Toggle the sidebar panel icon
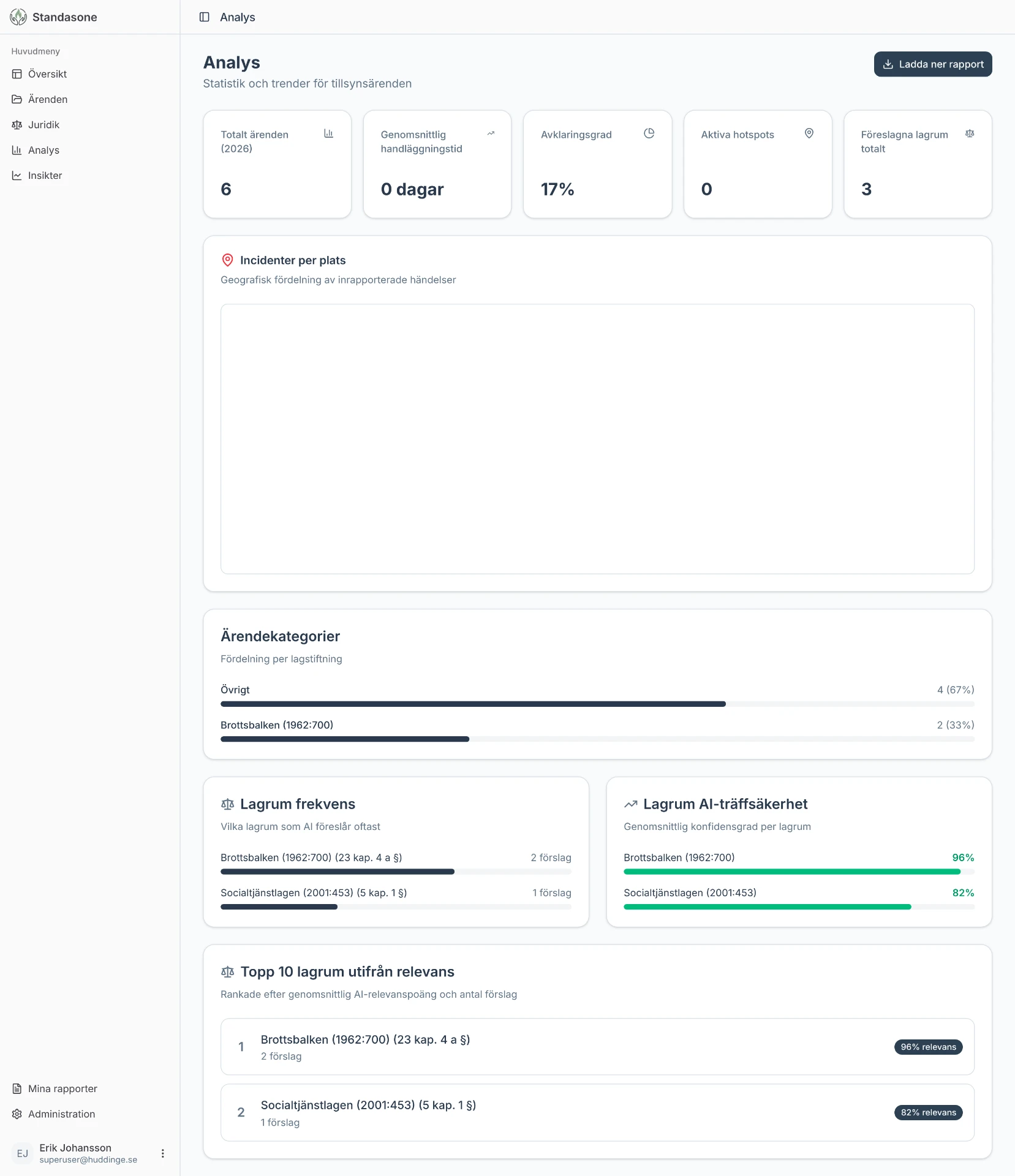Viewport: 1015px width, 1176px height. tap(205, 17)
